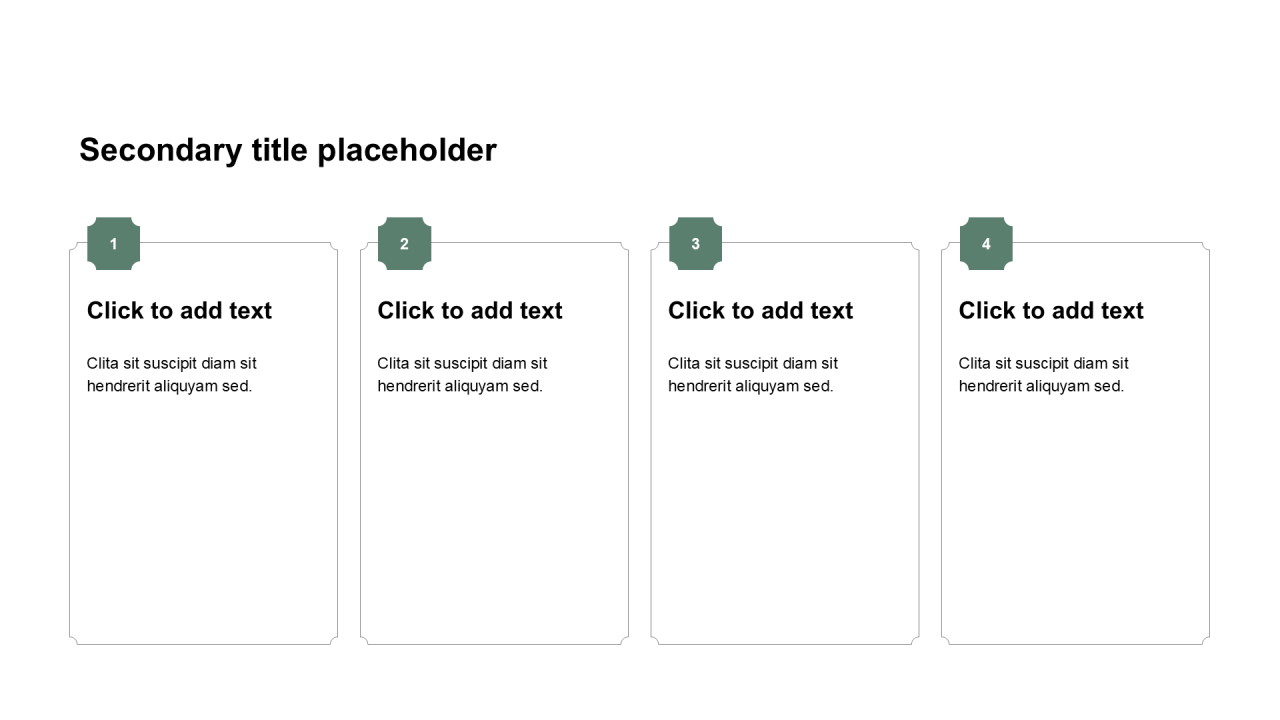
Task: Select body text in the second card
Action: point(462,375)
